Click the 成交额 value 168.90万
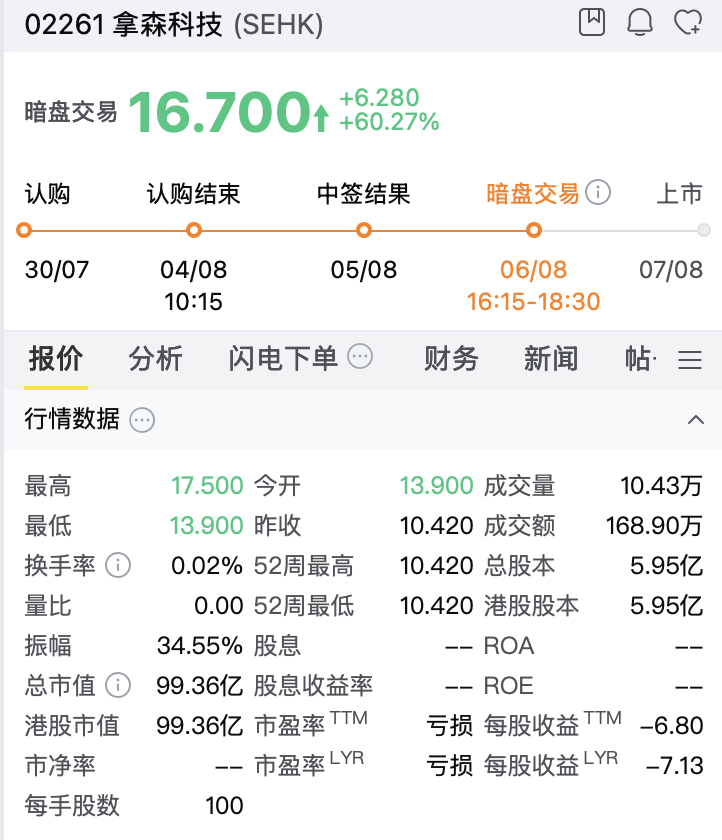 point(654,526)
